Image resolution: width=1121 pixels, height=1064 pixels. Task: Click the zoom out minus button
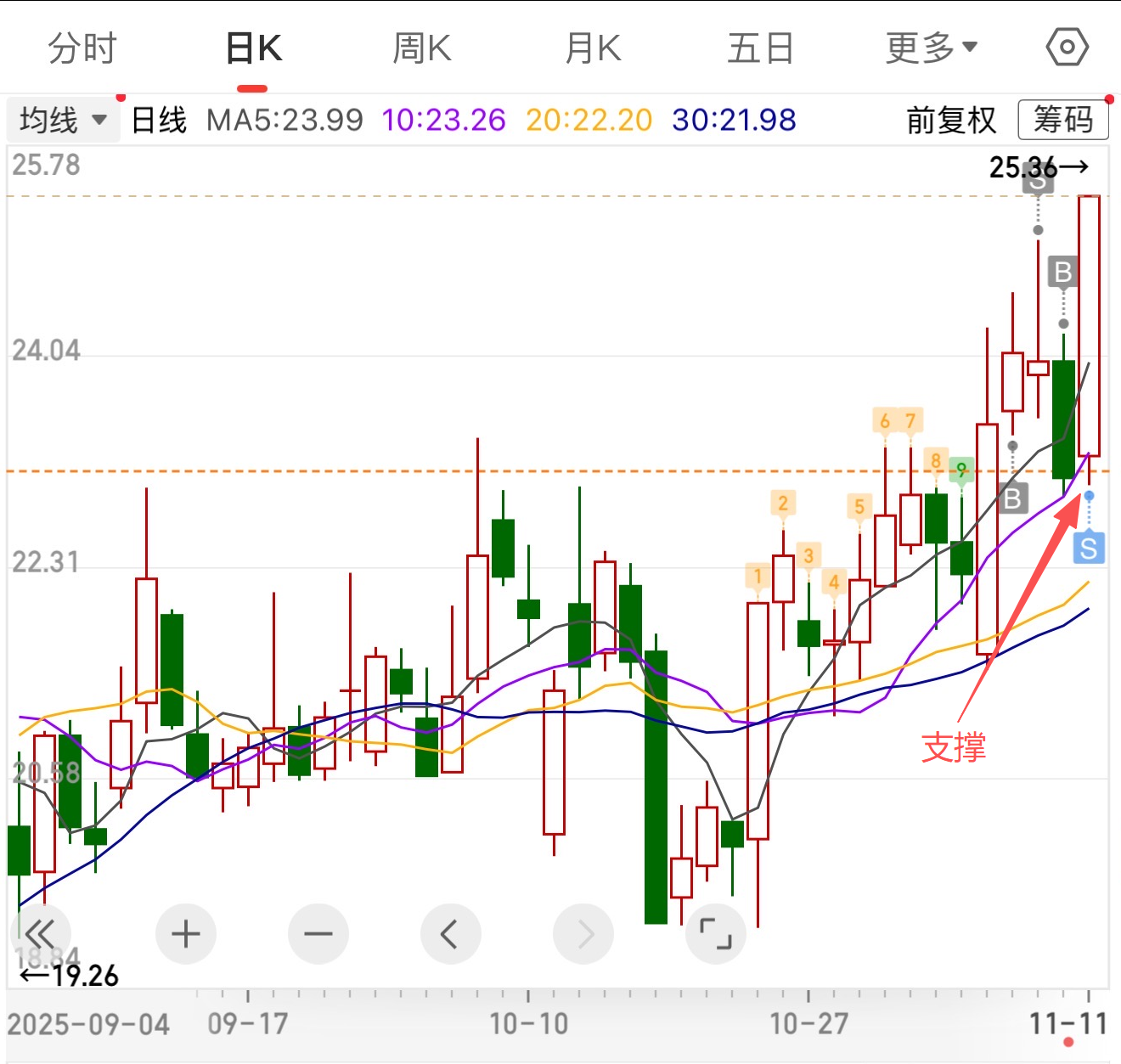click(x=318, y=934)
